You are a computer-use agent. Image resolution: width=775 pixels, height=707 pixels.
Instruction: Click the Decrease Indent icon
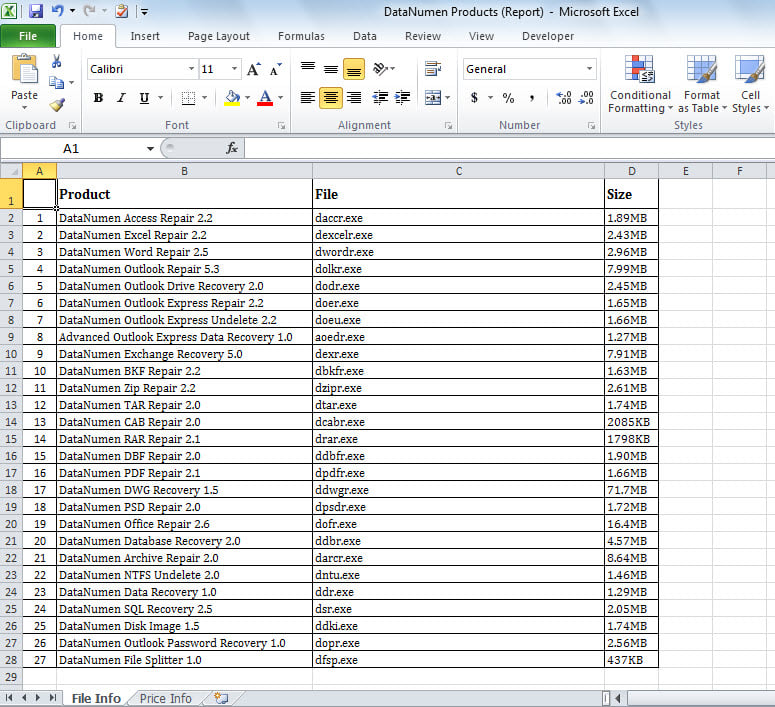[x=380, y=97]
